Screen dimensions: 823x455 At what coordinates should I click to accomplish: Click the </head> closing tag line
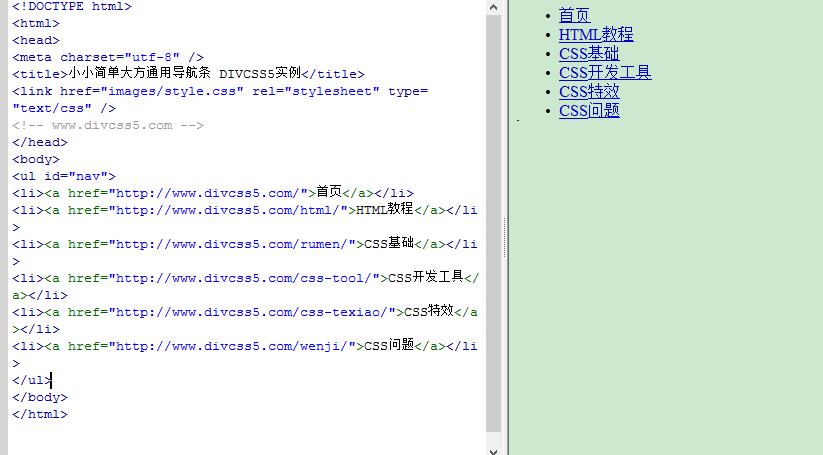40,142
